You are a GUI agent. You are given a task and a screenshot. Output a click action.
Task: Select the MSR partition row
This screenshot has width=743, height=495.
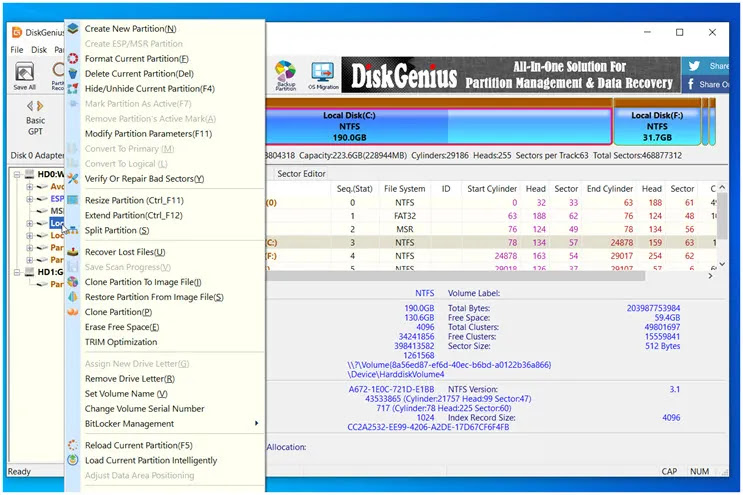490,229
